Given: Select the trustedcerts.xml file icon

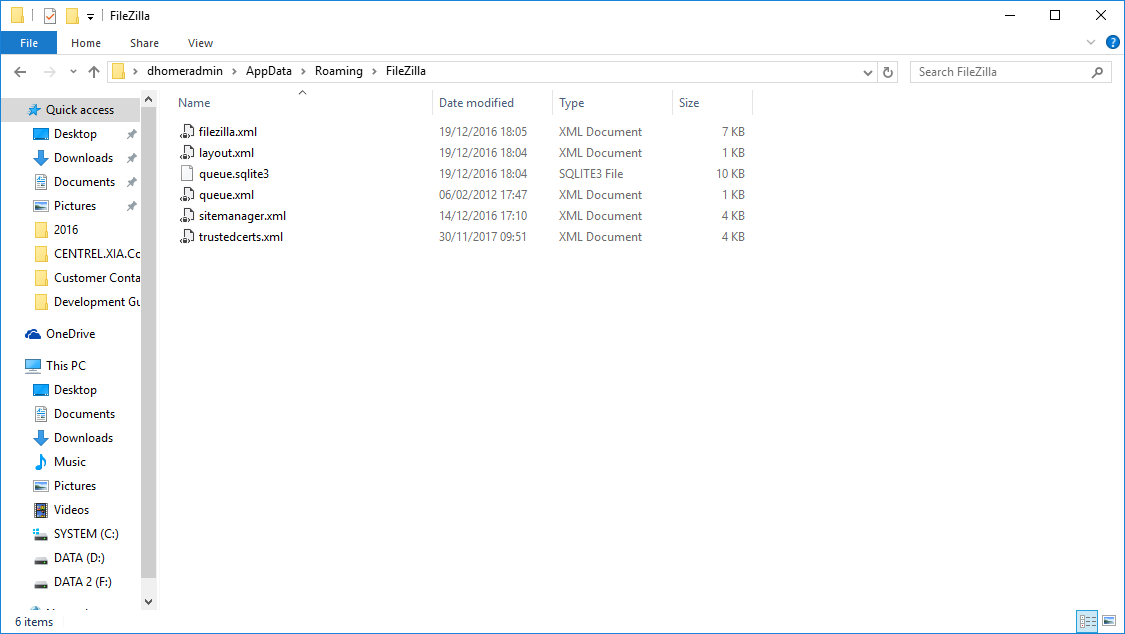Looking at the screenshot, I should click(x=187, y=237).
